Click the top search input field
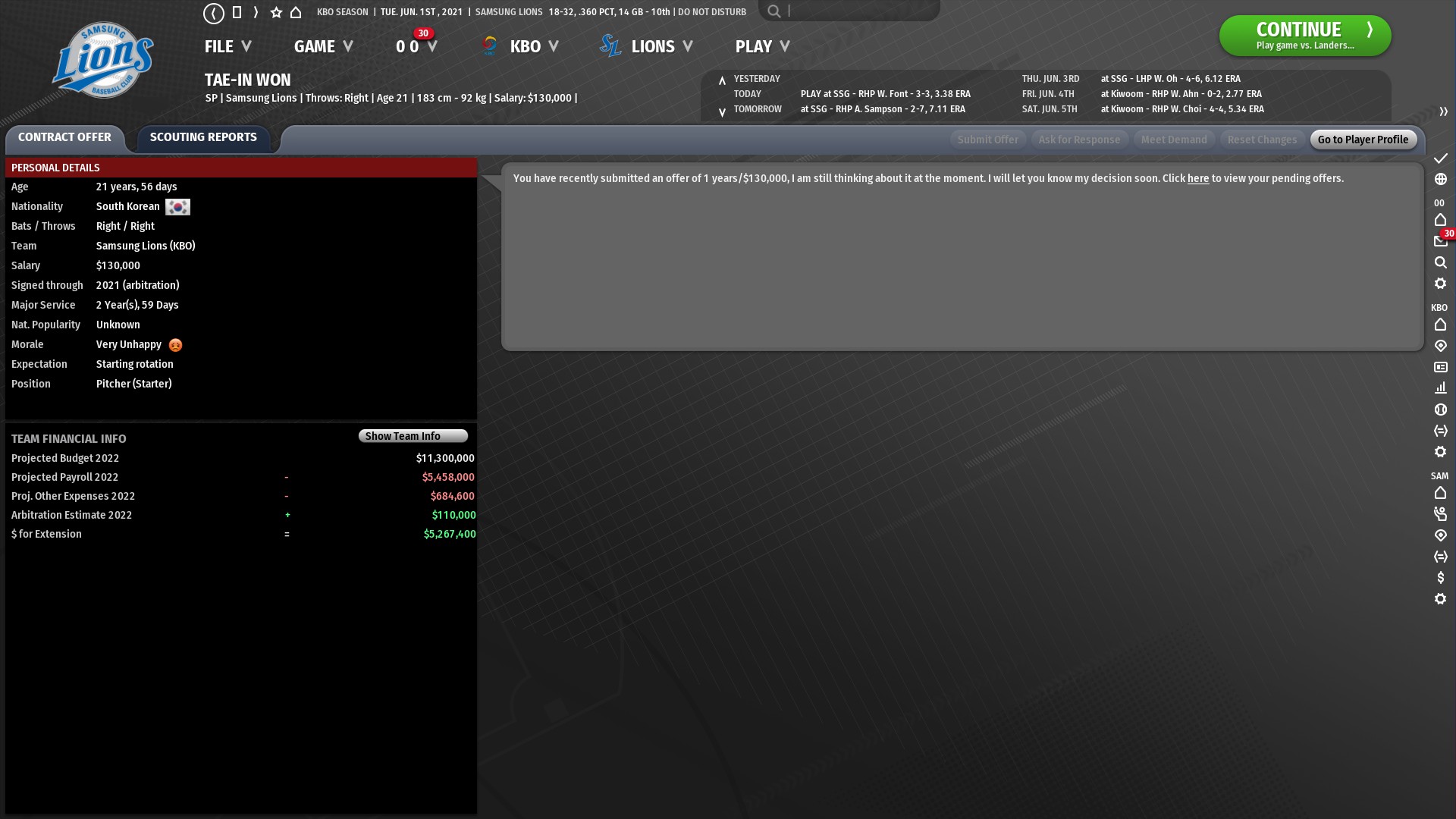The height and width of the screenshot is (819, 1456). point(857,11)
